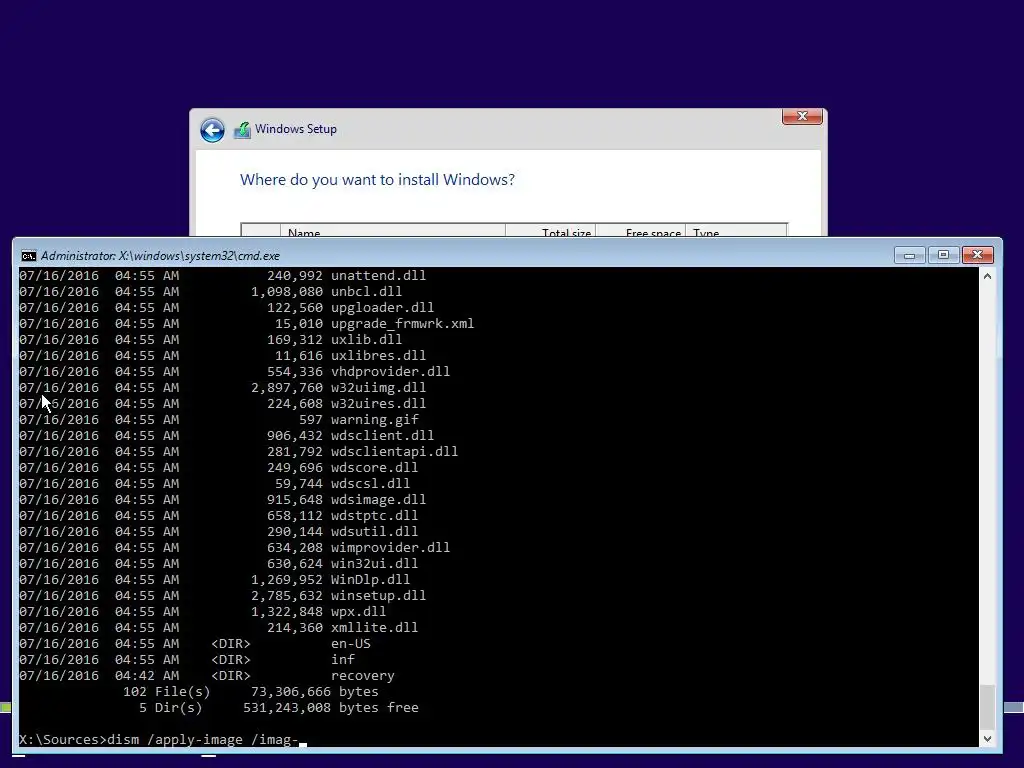Screen dimensions: 1024x768
Task: Click the uxlib.dll entry
Action: tap(366, 340)
